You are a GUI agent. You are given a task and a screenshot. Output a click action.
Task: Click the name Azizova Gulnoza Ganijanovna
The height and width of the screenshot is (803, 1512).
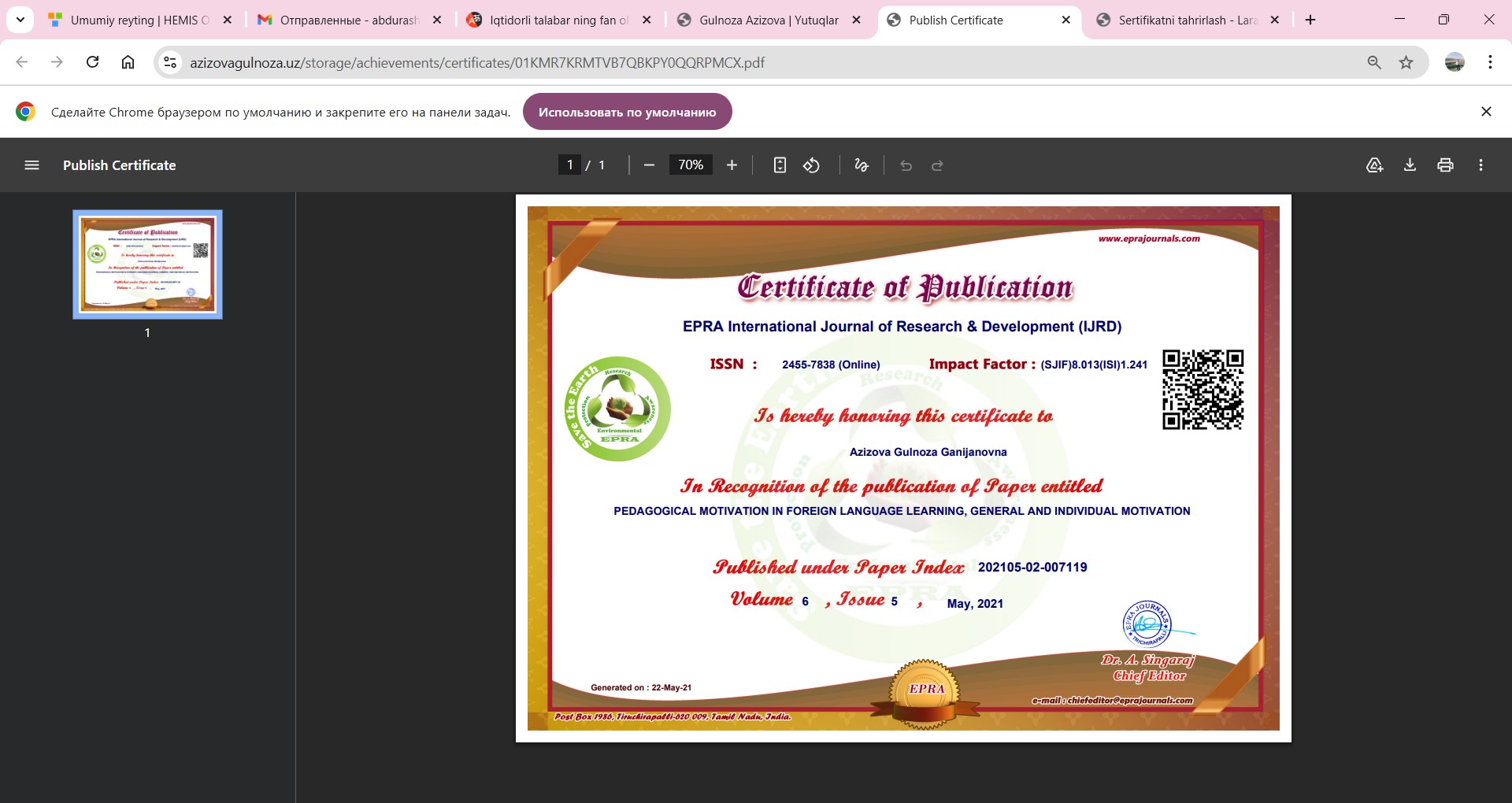[x=928, y=452]
